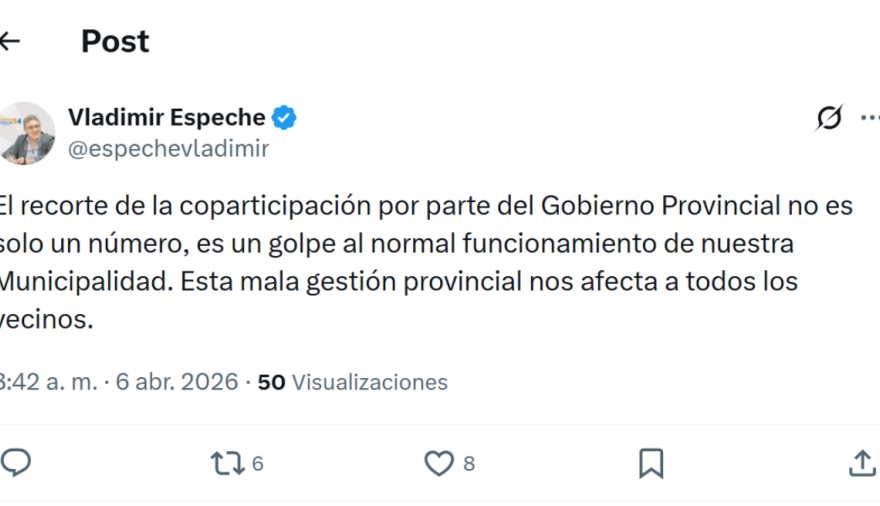880x506 pixels.
Task: Open the share post menu
Action: 862,463
